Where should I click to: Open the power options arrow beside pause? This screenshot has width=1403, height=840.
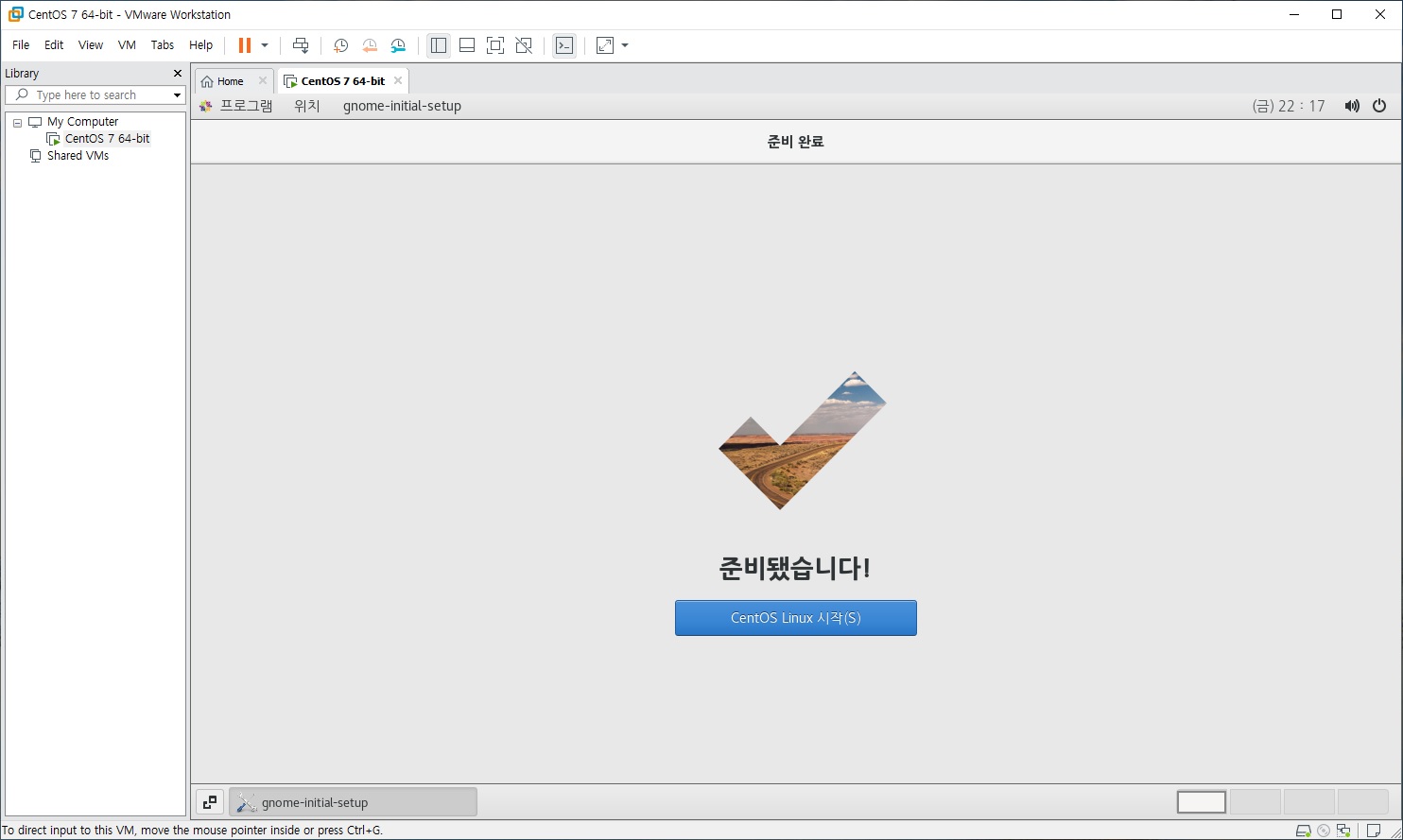coord(265,45)
